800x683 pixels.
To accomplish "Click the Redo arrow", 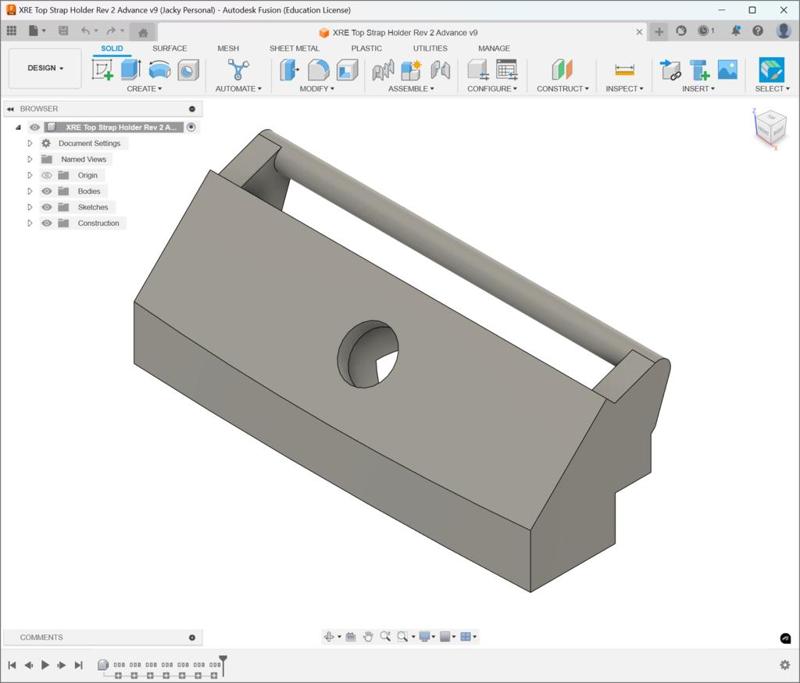I will 111,31.
